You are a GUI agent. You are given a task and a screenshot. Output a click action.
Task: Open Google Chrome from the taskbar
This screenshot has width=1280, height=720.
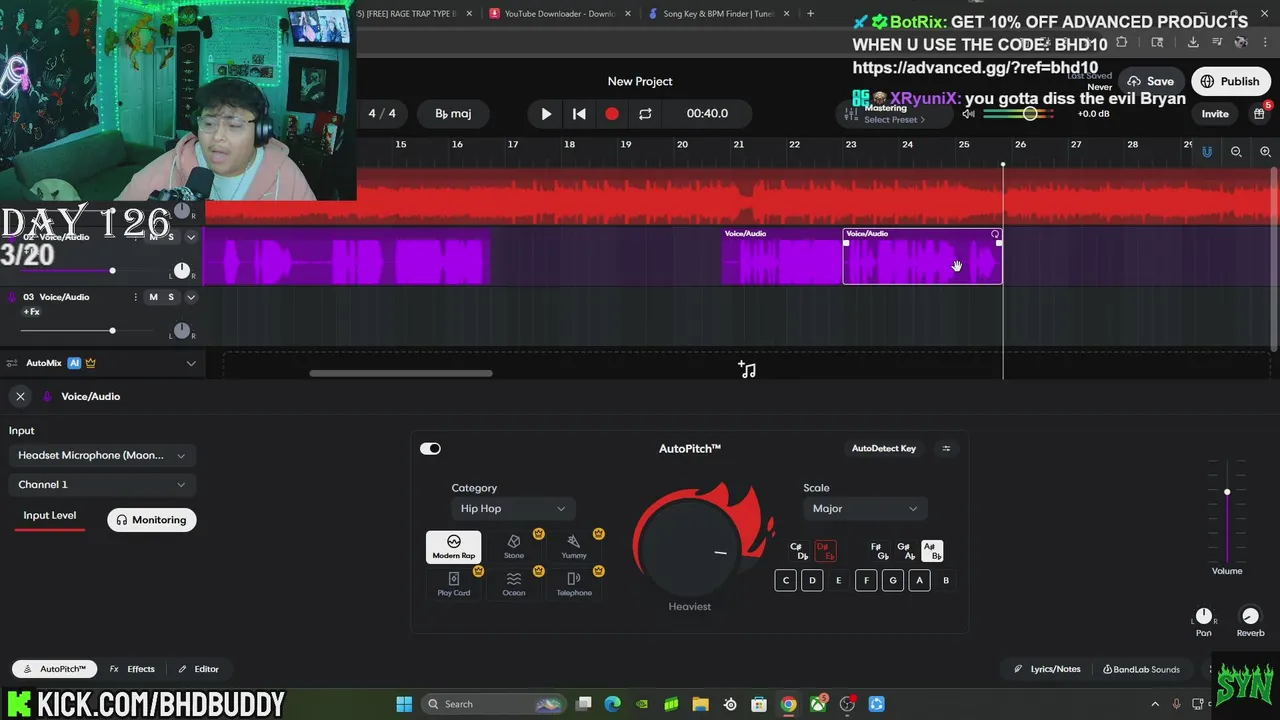(788, 704)
